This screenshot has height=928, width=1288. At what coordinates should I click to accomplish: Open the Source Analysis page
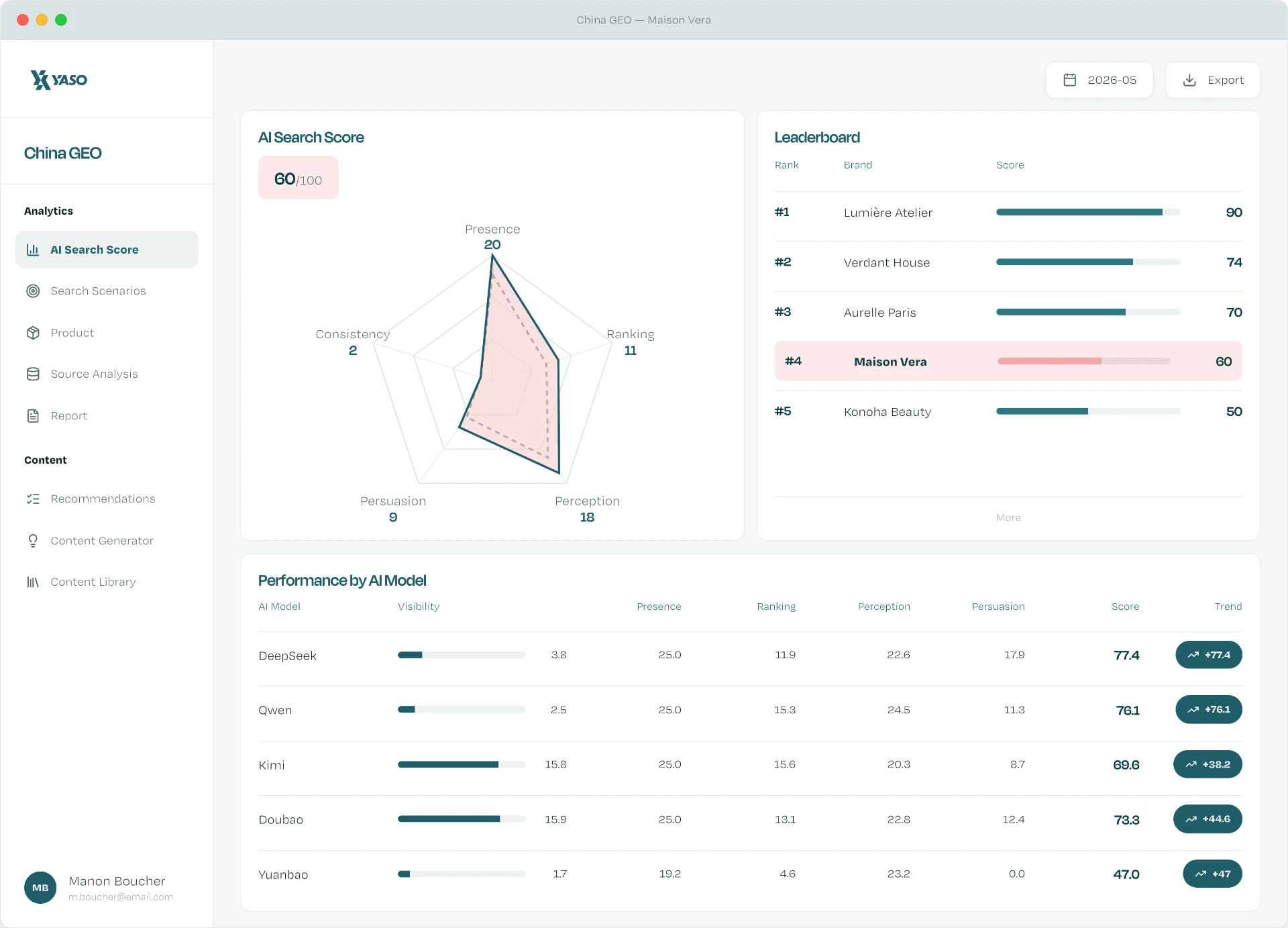[107, 374]
